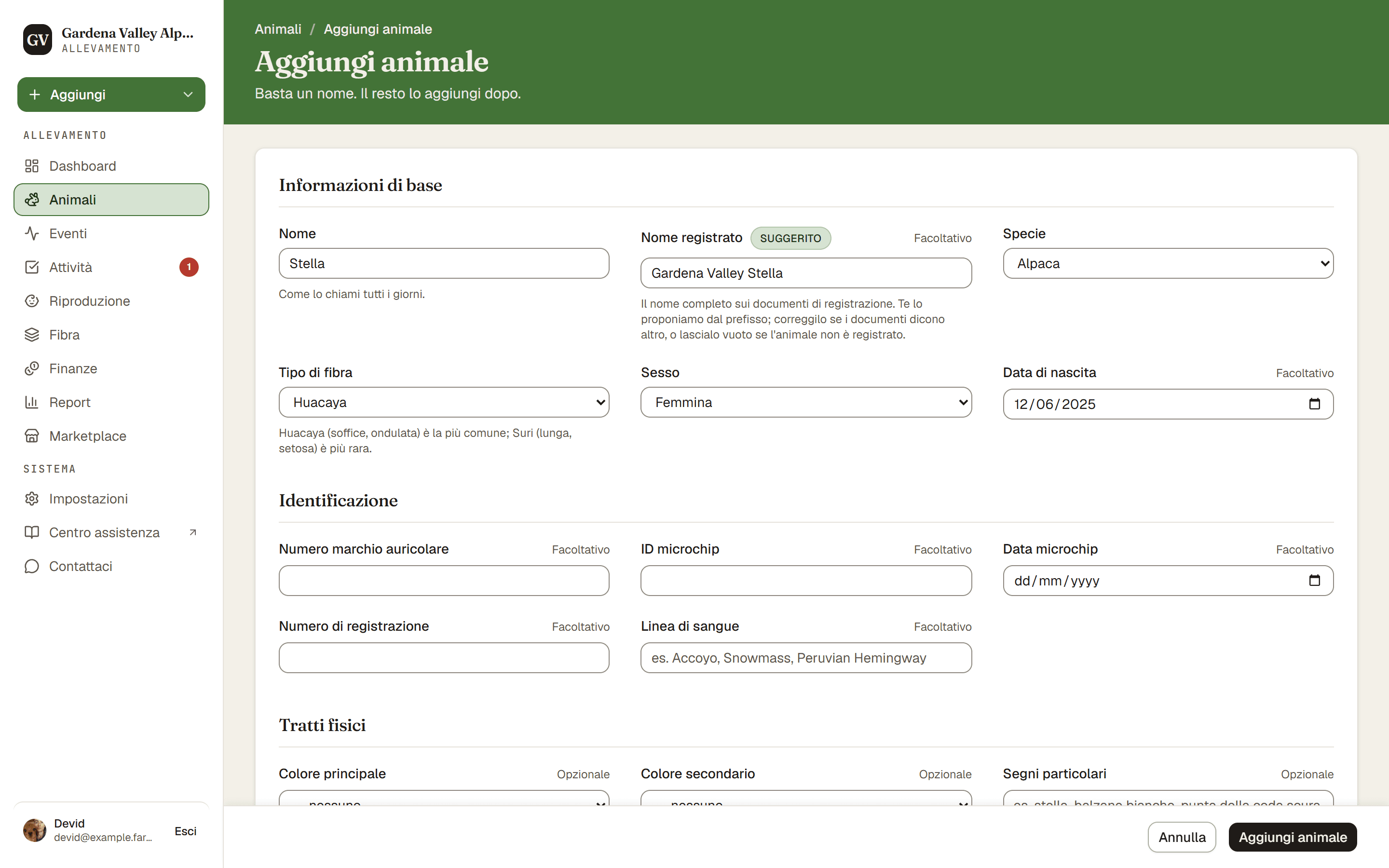Open the Tipo di fibra dropdown
Image resolution: width=1389 pixels, height=868 pixels.
point(444,403)
